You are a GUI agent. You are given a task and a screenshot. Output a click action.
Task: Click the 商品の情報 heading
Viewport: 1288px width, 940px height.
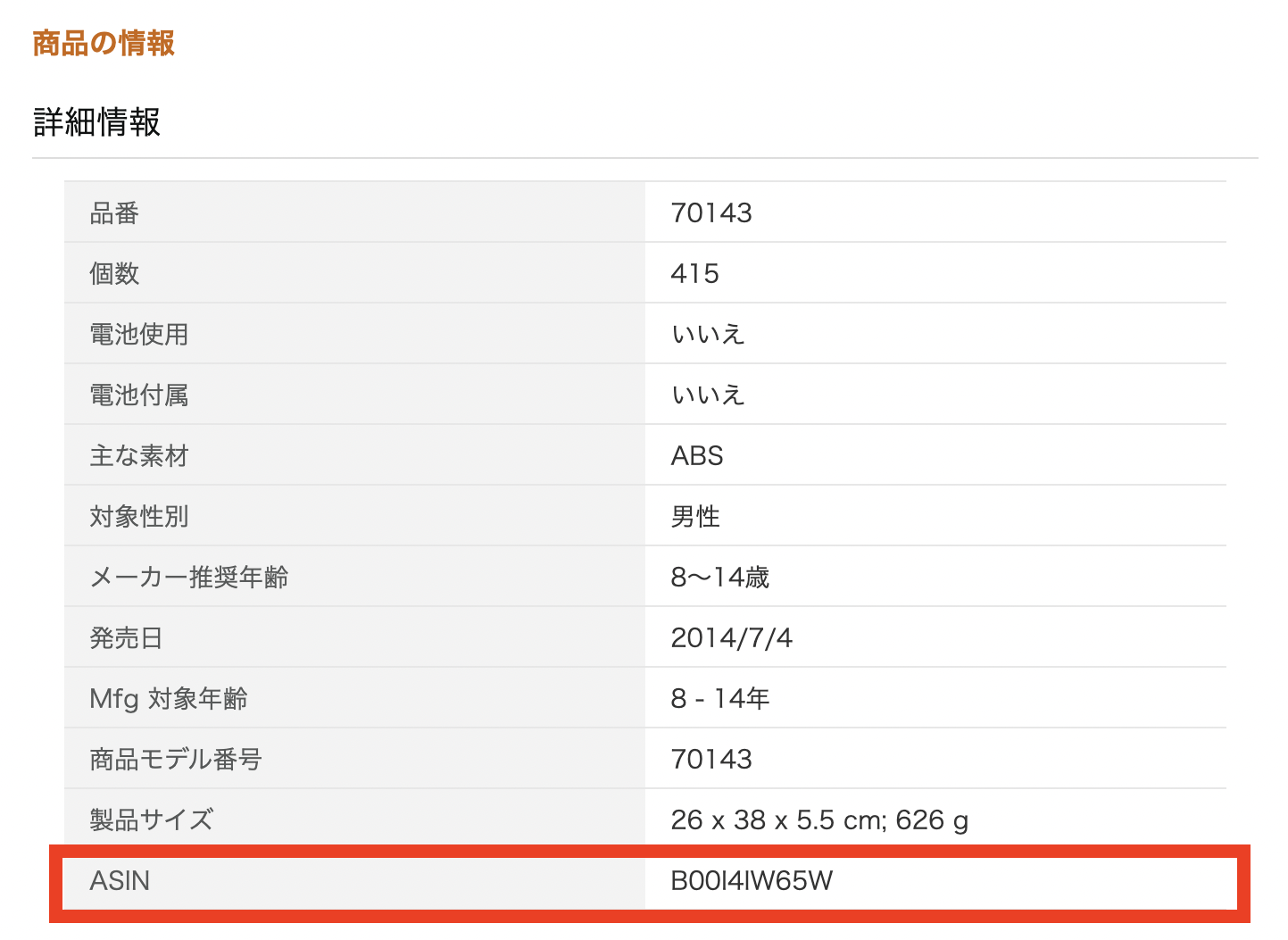point(104,43)
